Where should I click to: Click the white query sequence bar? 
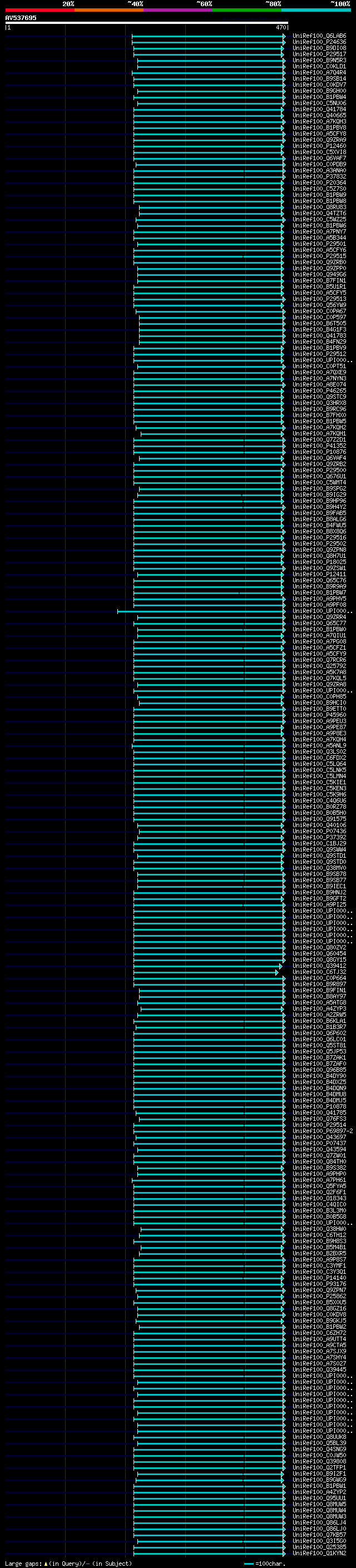(x=147, y=23)
